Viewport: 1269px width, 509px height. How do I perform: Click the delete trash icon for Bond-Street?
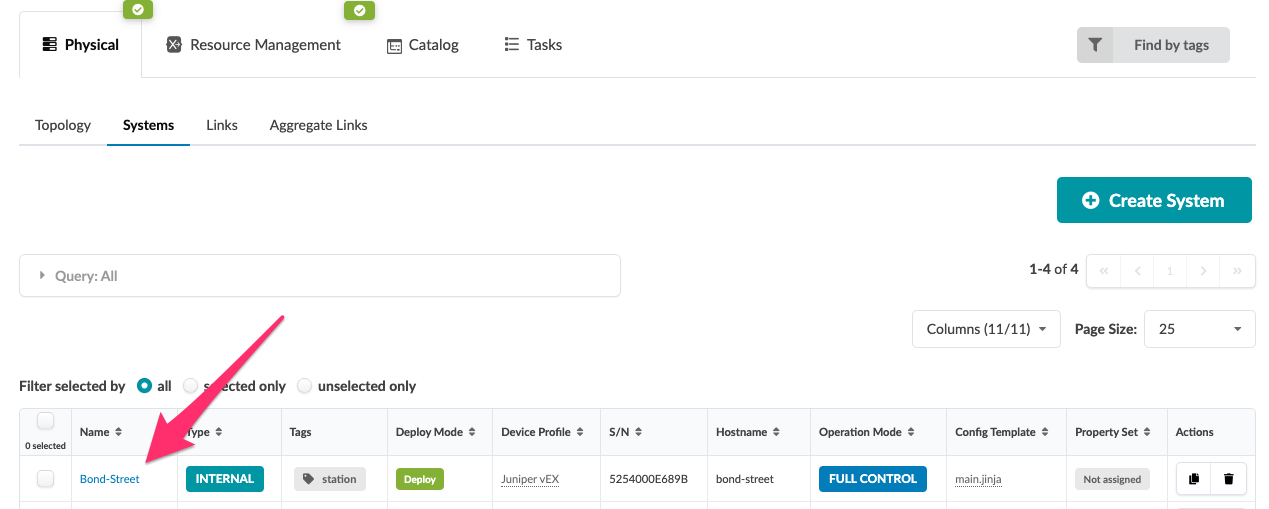[x=1228, y=479]
